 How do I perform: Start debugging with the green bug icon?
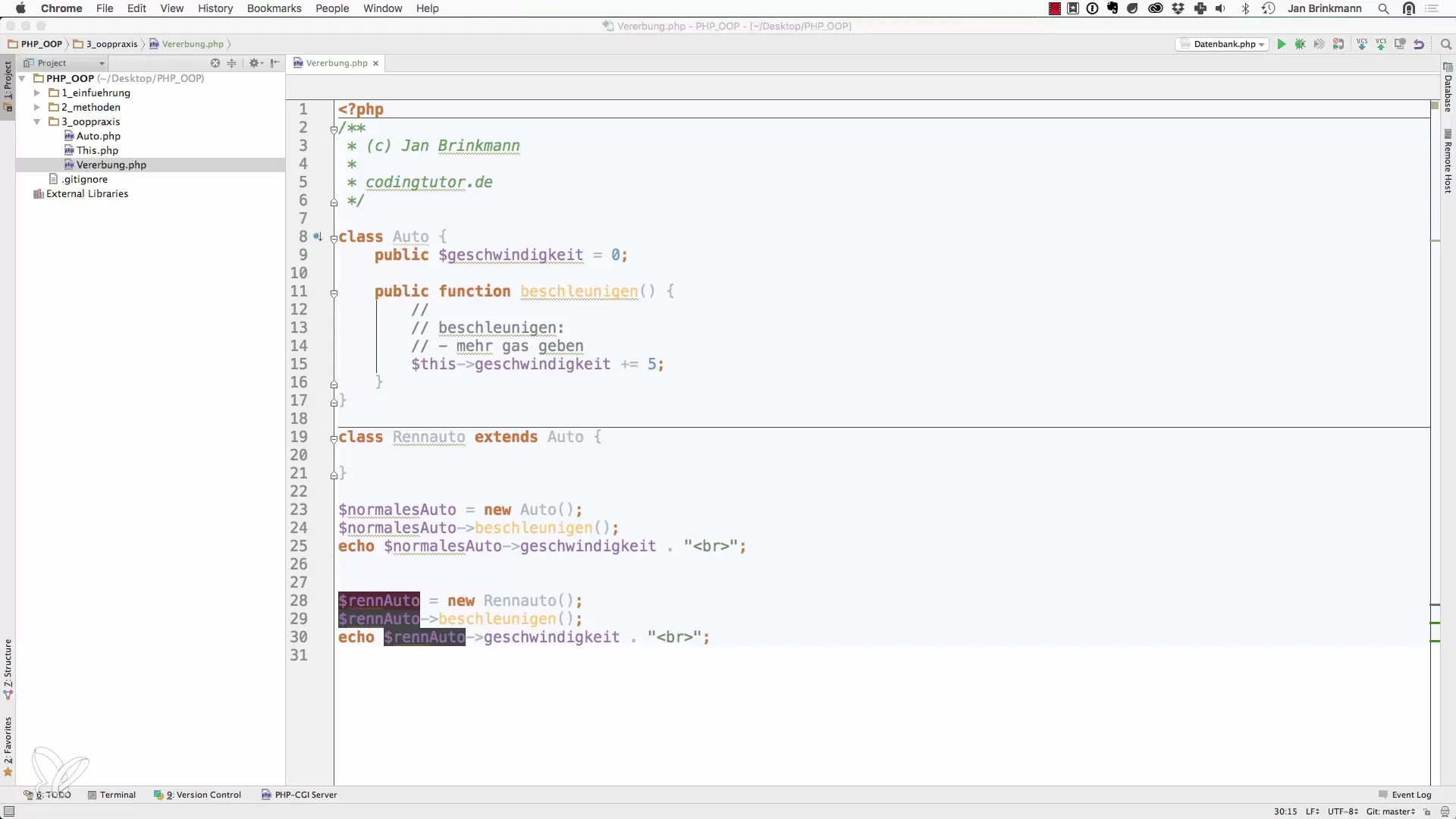[x=1301, y=44]
